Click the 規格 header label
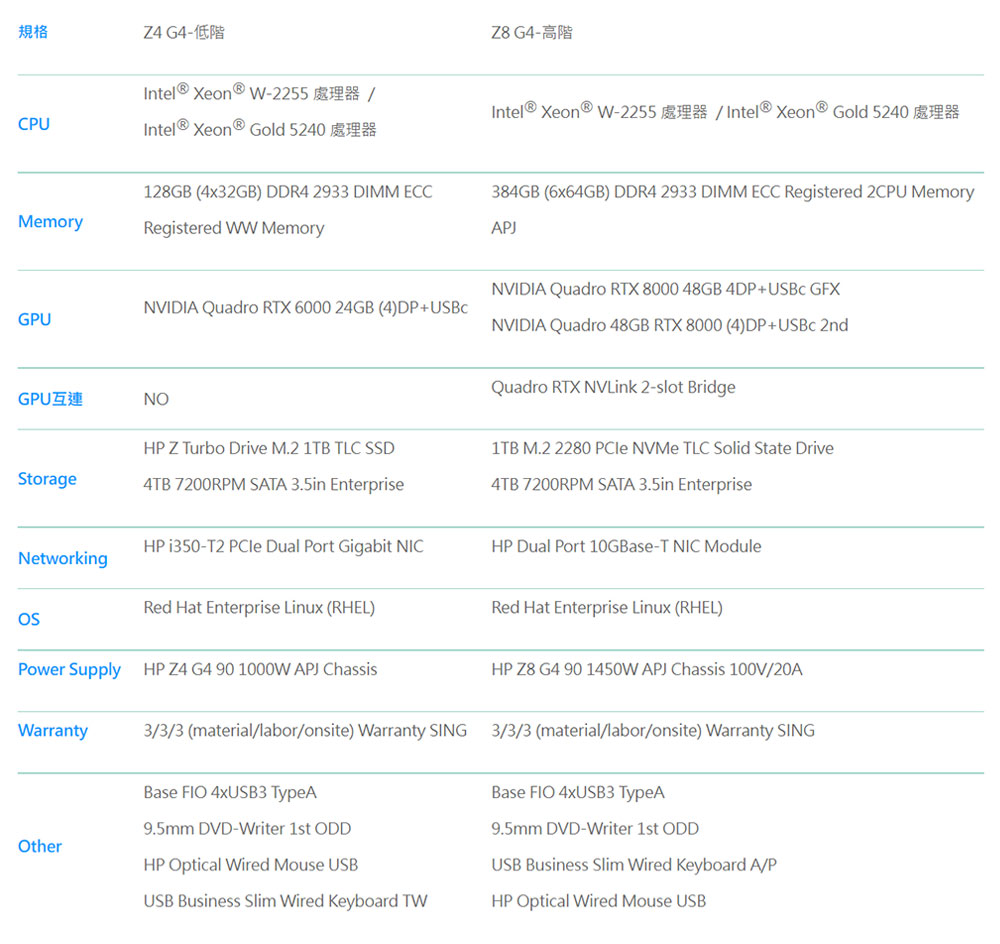The image size is (1000, 944). 33,32
